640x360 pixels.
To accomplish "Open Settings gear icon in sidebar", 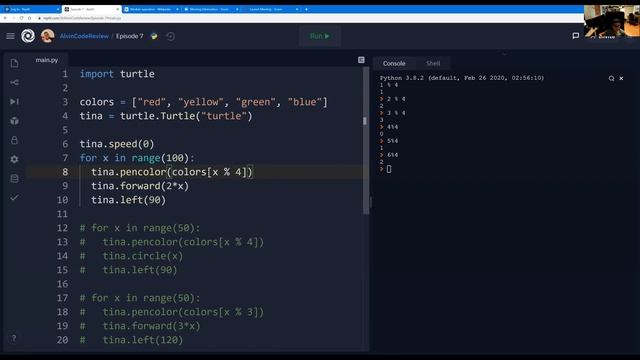I will pos(14,159).
